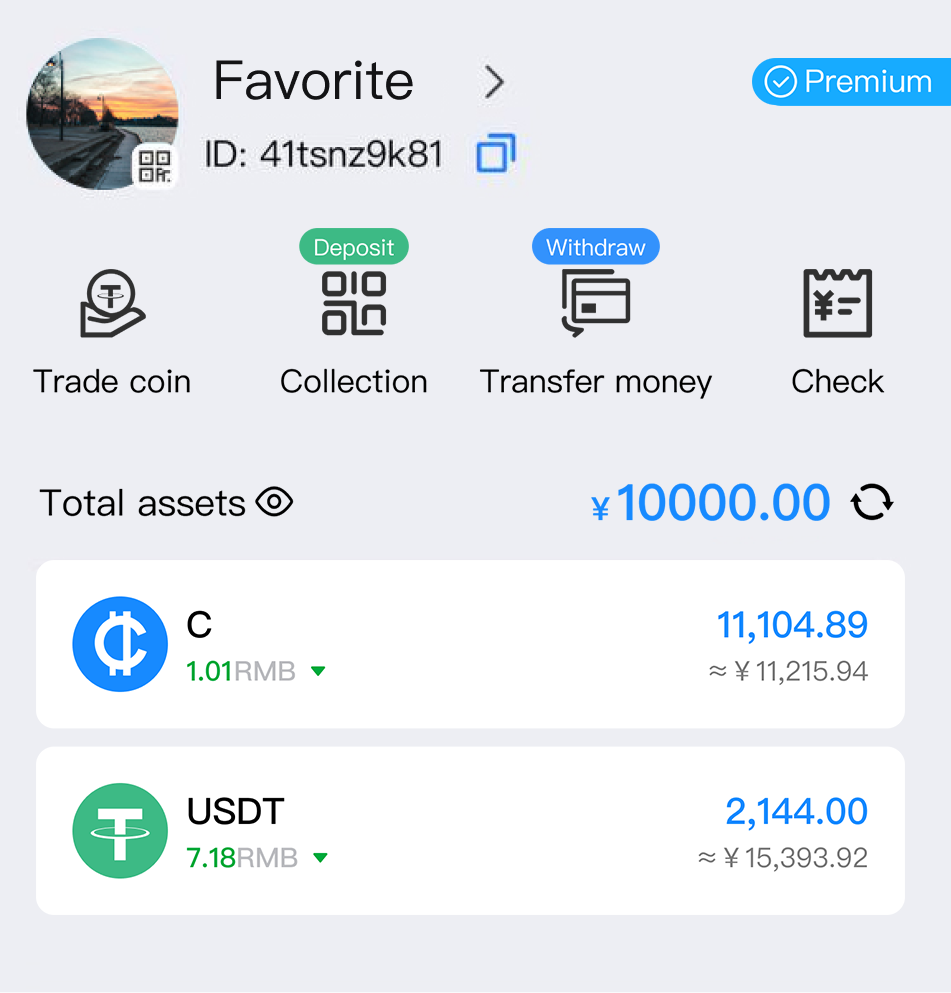Refresh total assets balance

tap(872, 502)
